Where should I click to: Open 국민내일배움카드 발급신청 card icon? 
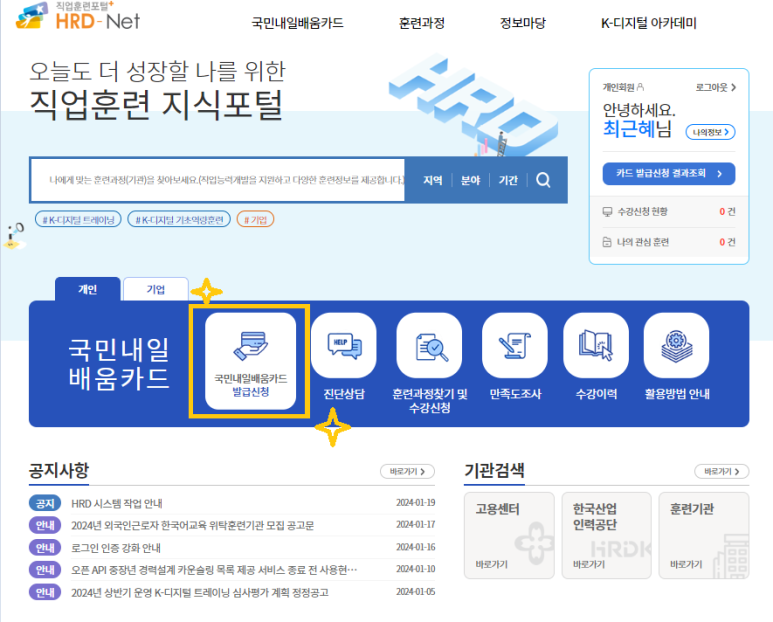pyautogui.click(x=250, y=361)
